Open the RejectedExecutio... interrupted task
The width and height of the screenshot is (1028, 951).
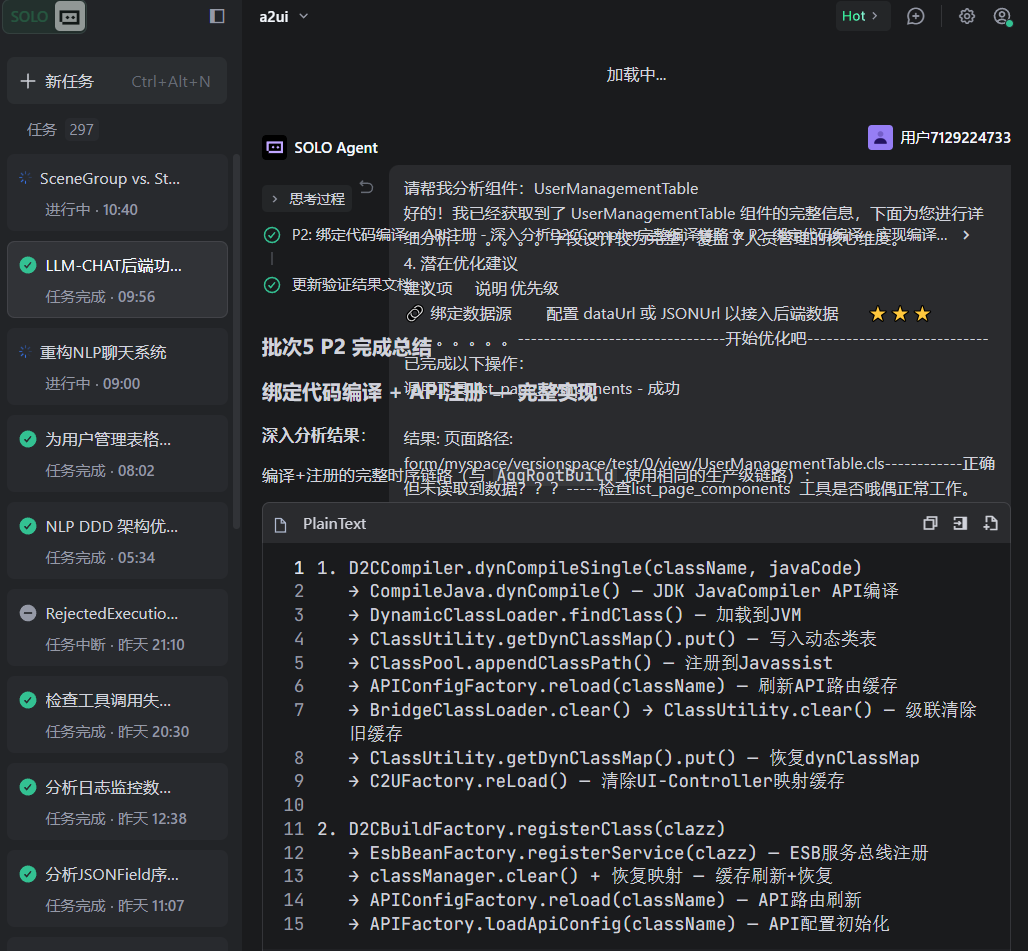(117, 628)
